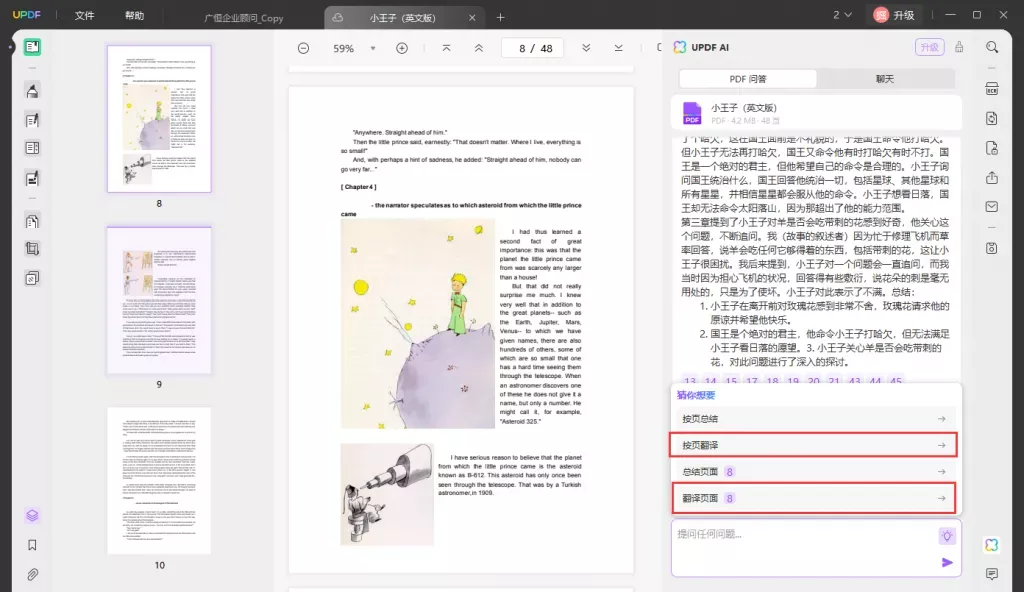Open the page layout view tool in the sidebar

tap(32, 148)
